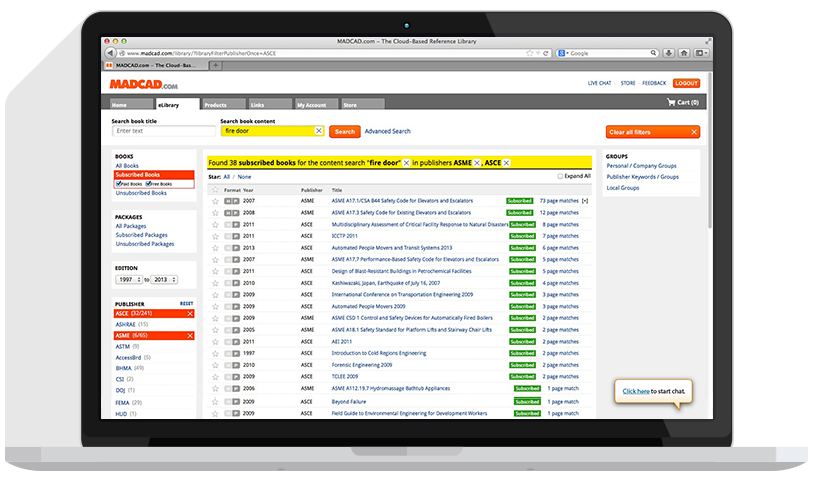Image resolution: width=813 pixels, height=486 pixels.
Task: Open Publisher Keywords / Groups
Action: tap(642, 177)
